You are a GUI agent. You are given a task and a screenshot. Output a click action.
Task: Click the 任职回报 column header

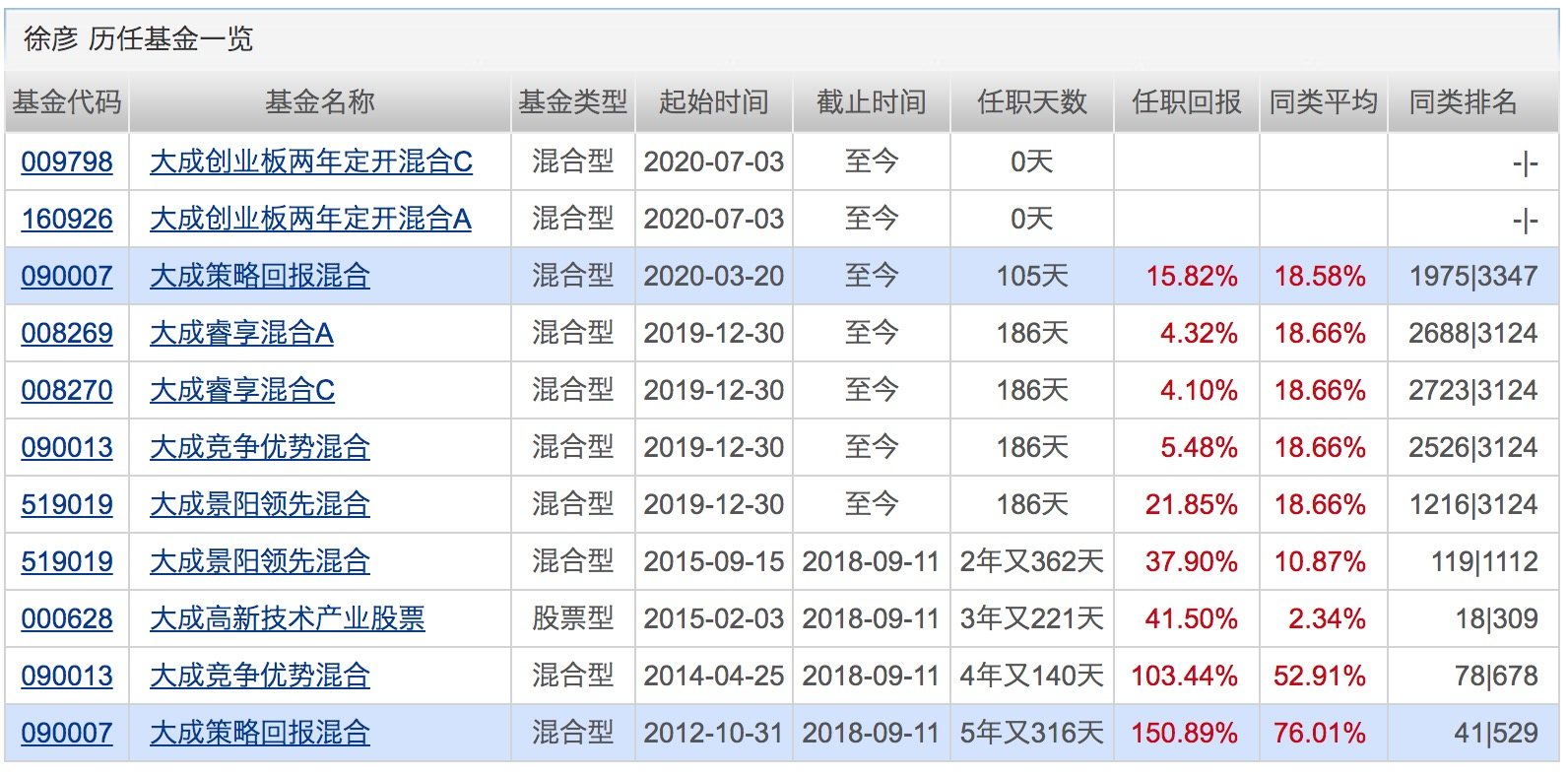point(1187,101)
